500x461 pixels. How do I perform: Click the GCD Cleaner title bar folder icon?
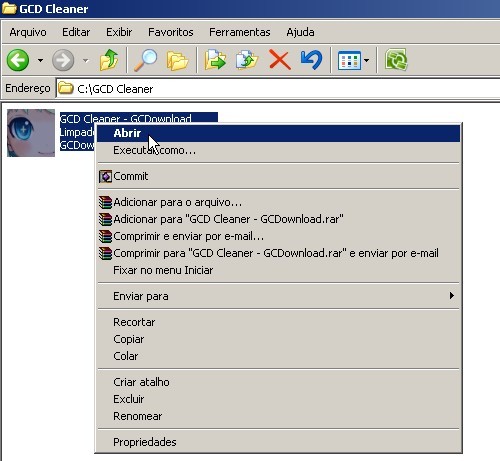(x=9, y=8)
